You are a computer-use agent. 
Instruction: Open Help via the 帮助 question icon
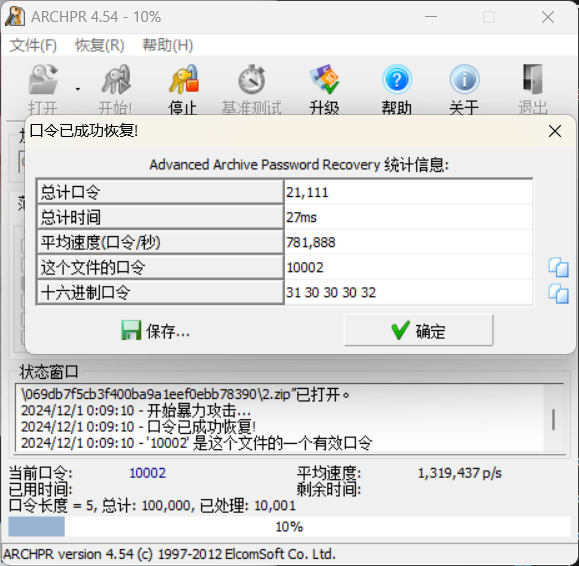(397, 80)
